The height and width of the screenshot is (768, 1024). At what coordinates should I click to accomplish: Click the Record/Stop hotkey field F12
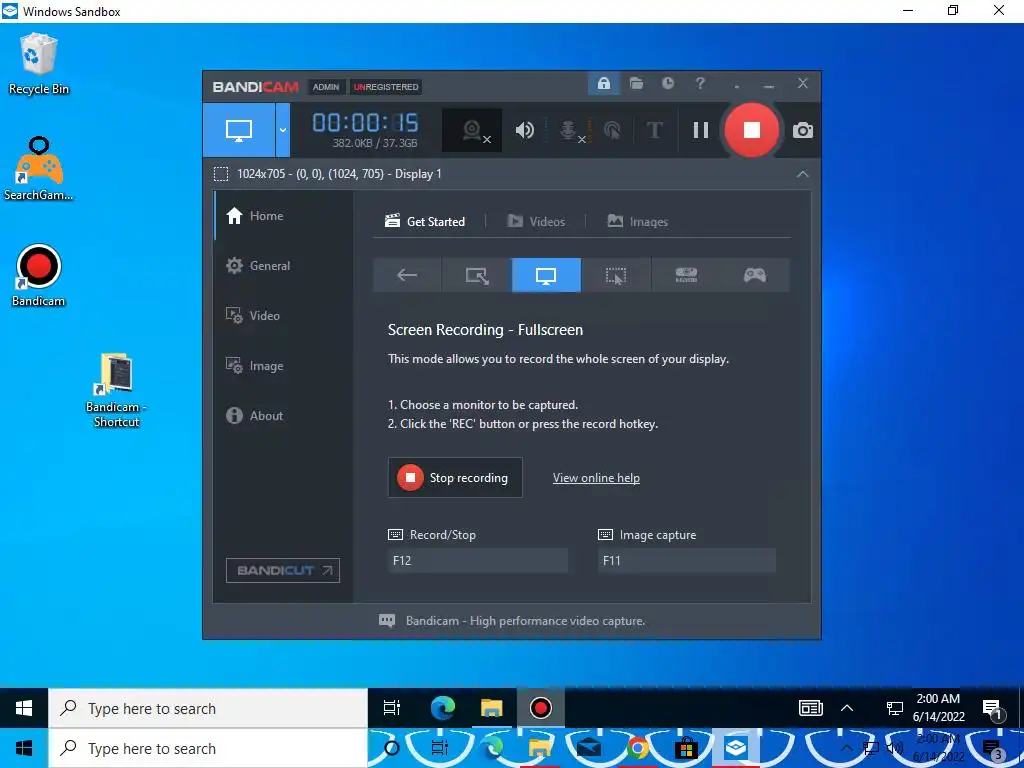click(x=477, y=560)
